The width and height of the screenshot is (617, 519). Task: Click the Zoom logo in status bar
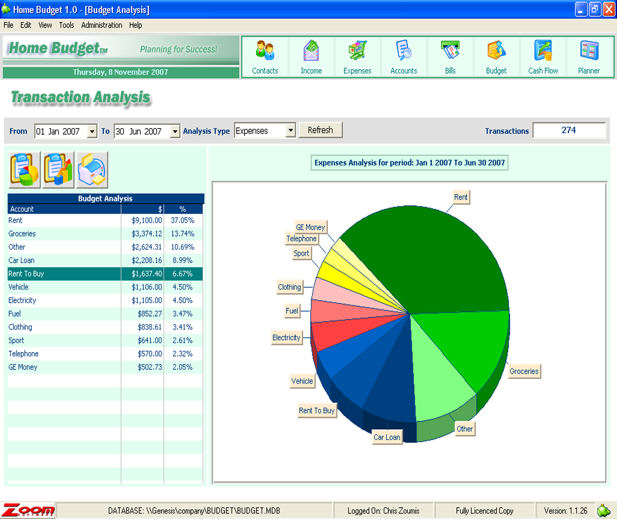(x=28, y=510)
